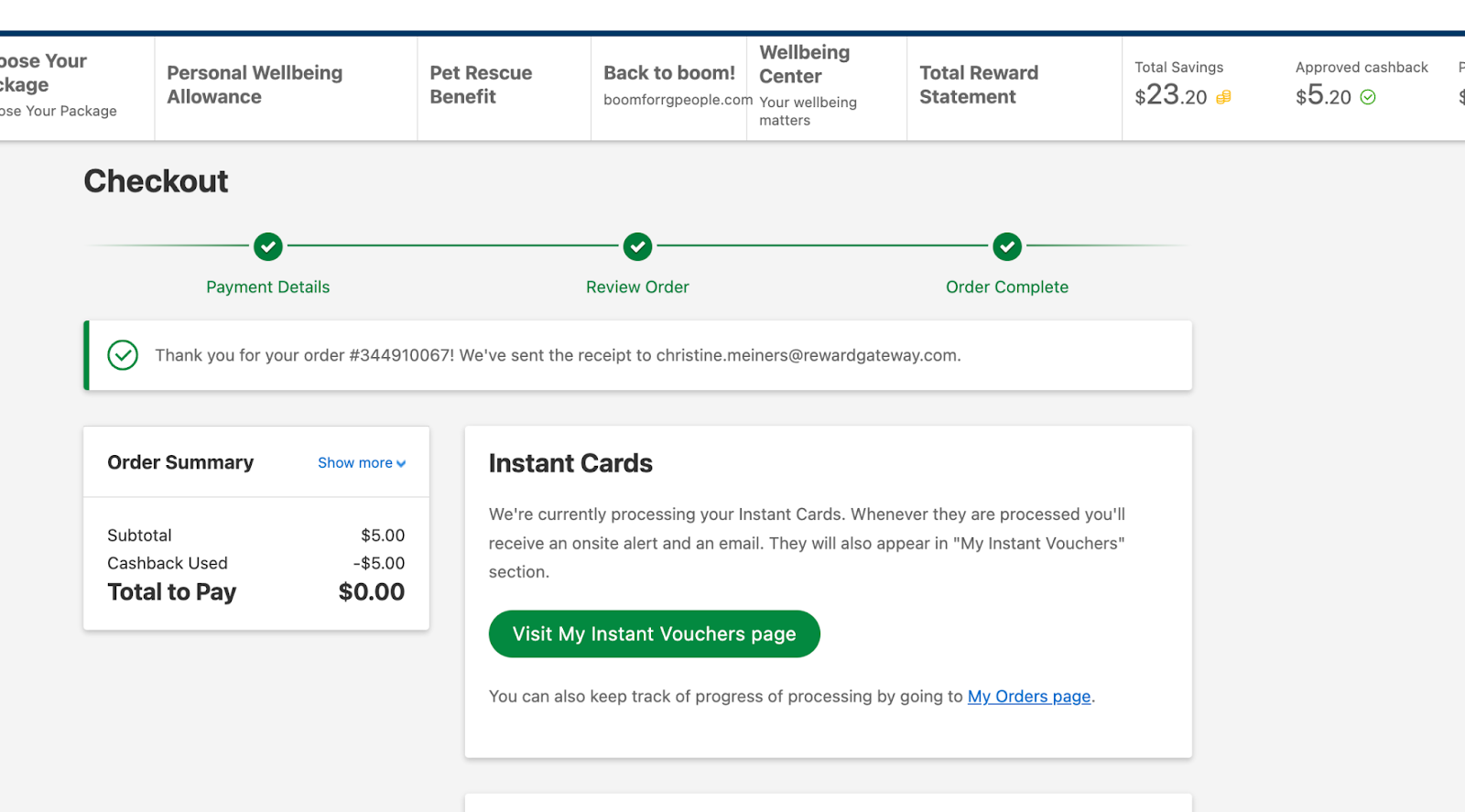
Task: Click the Approved cashback check icon
Action: click(x=1368, y=97)
